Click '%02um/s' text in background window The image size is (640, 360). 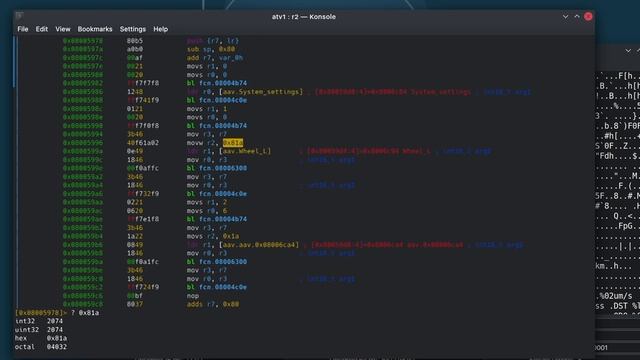coord(616,296)
